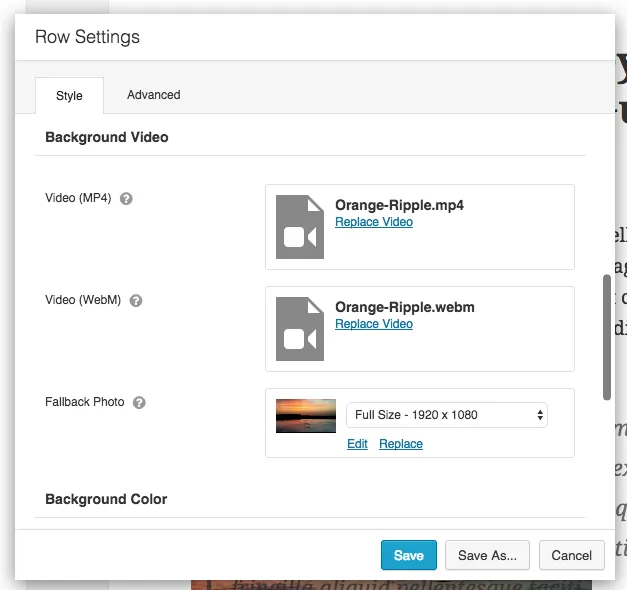Switch to the Advanced tab

tap(153, 95)
